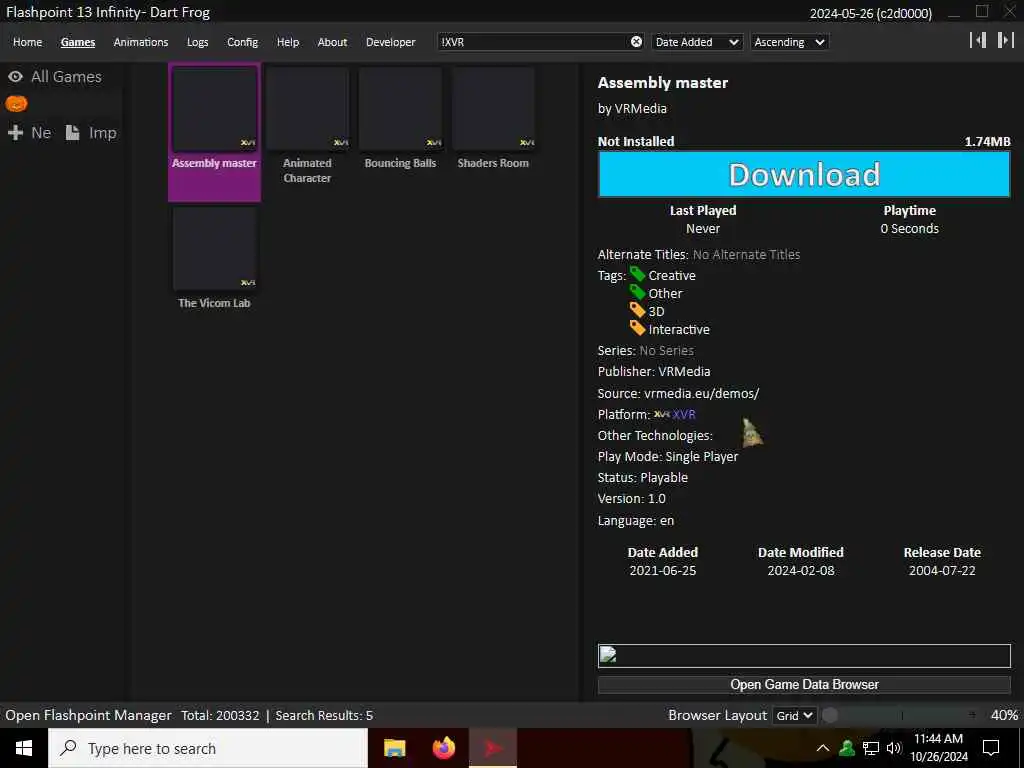Screen dimensions: 1024x768
Task: Click the Not Installed status text
Action: 636,141
